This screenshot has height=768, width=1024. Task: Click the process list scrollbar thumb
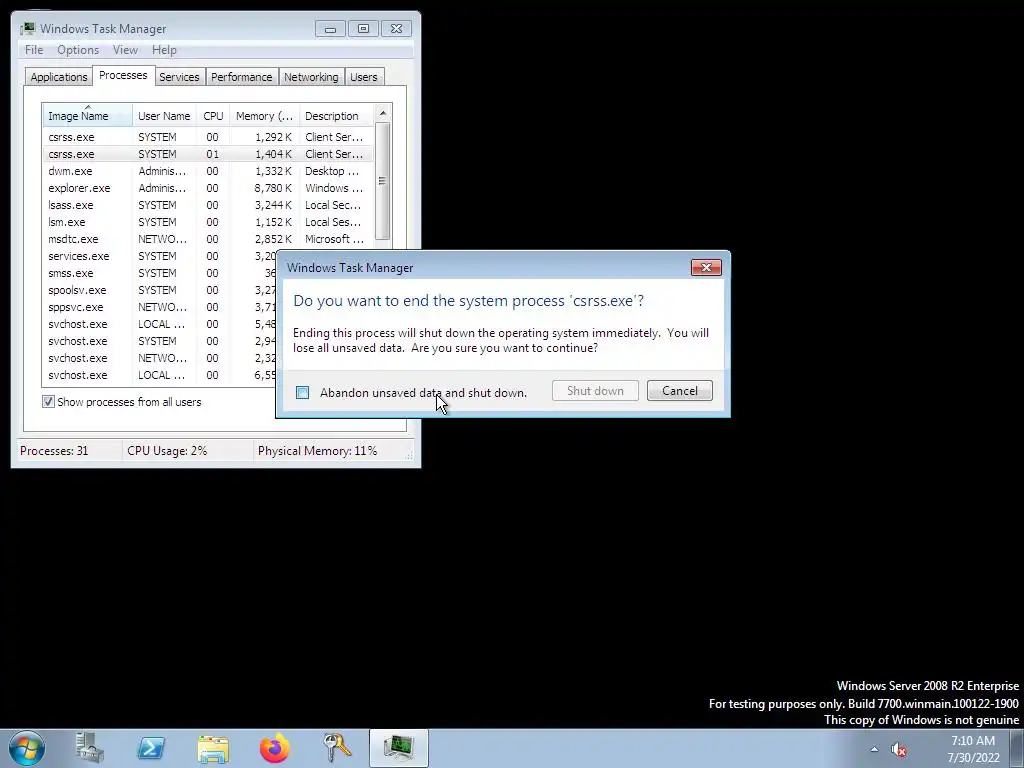coord(383,180)
